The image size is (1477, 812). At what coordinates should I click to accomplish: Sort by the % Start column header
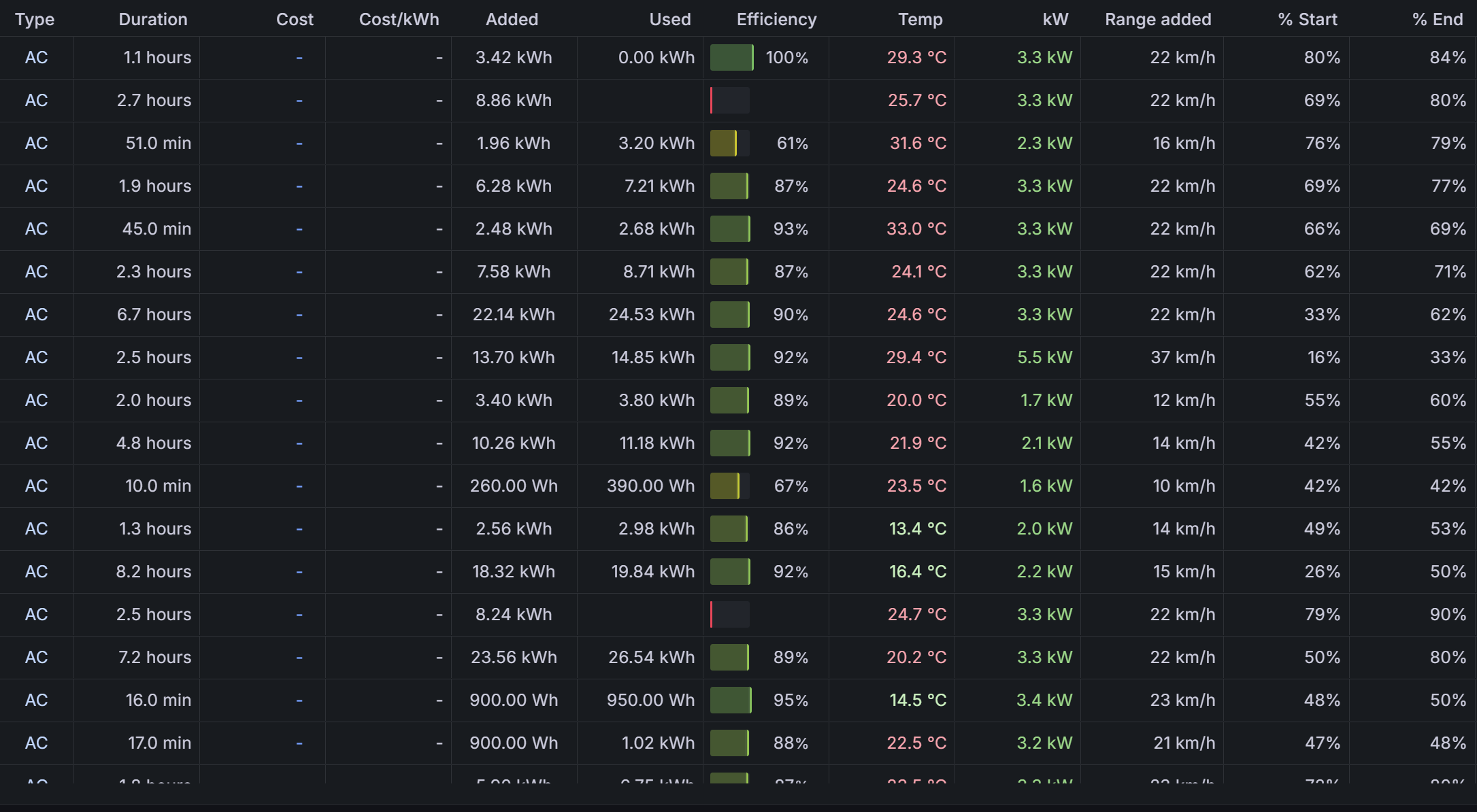point(1307,19)
